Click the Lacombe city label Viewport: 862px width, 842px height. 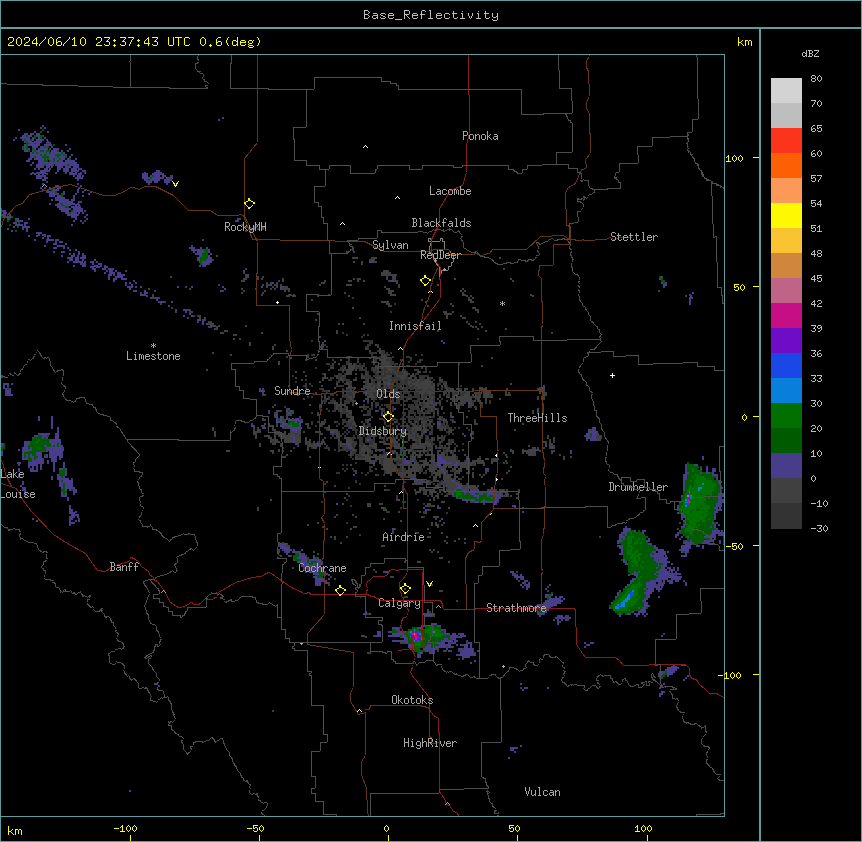tap(450, 191)
